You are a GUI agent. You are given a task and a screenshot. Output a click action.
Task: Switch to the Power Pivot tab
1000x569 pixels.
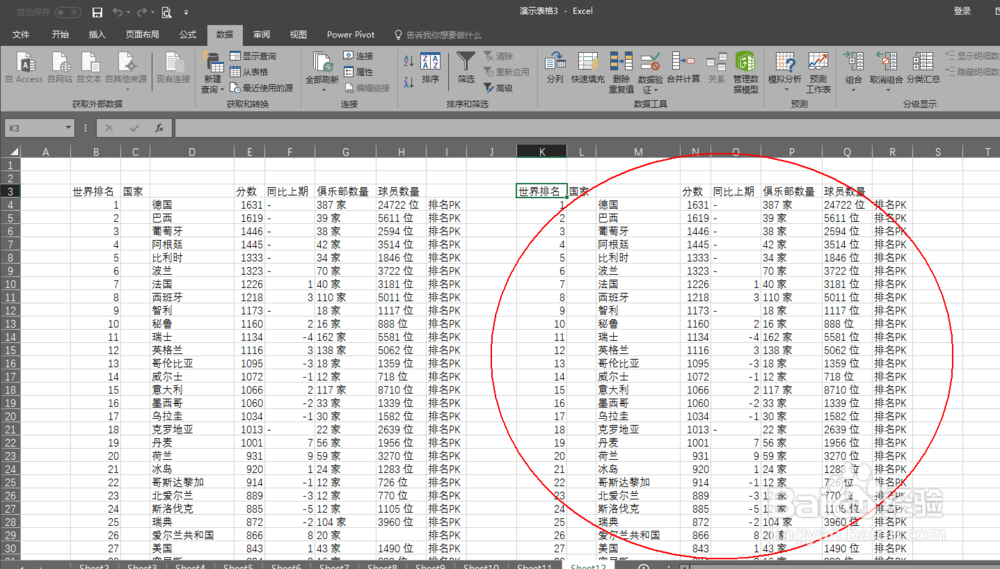click(x=351, y=34)
